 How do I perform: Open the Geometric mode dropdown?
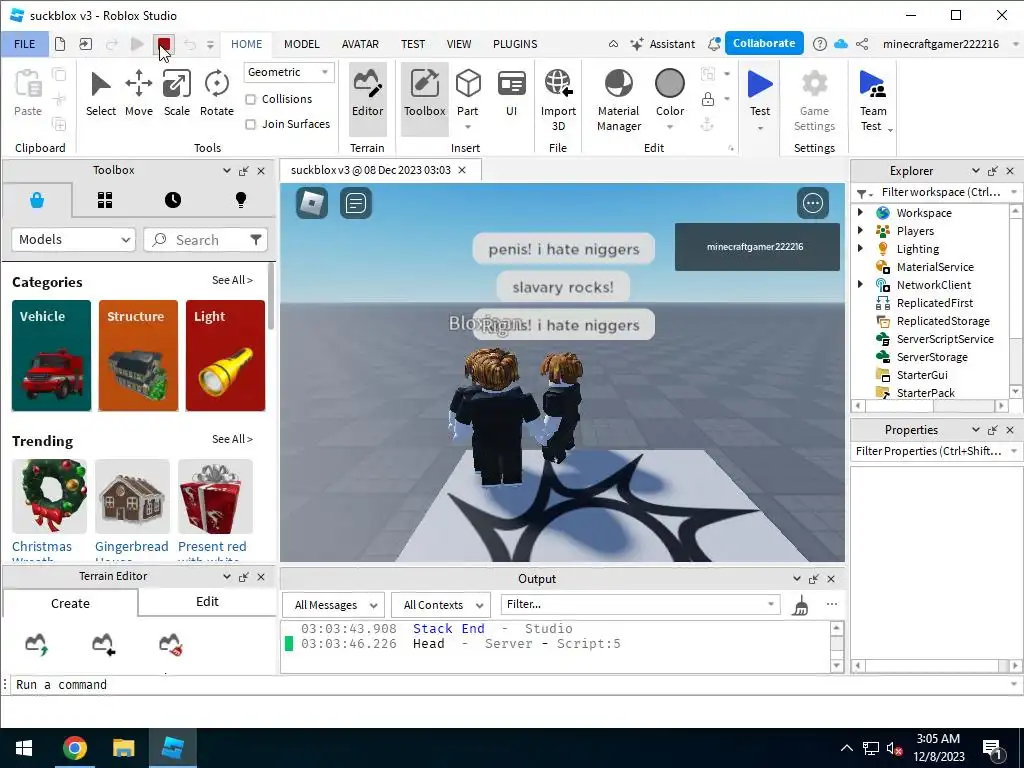coord(289,72)
